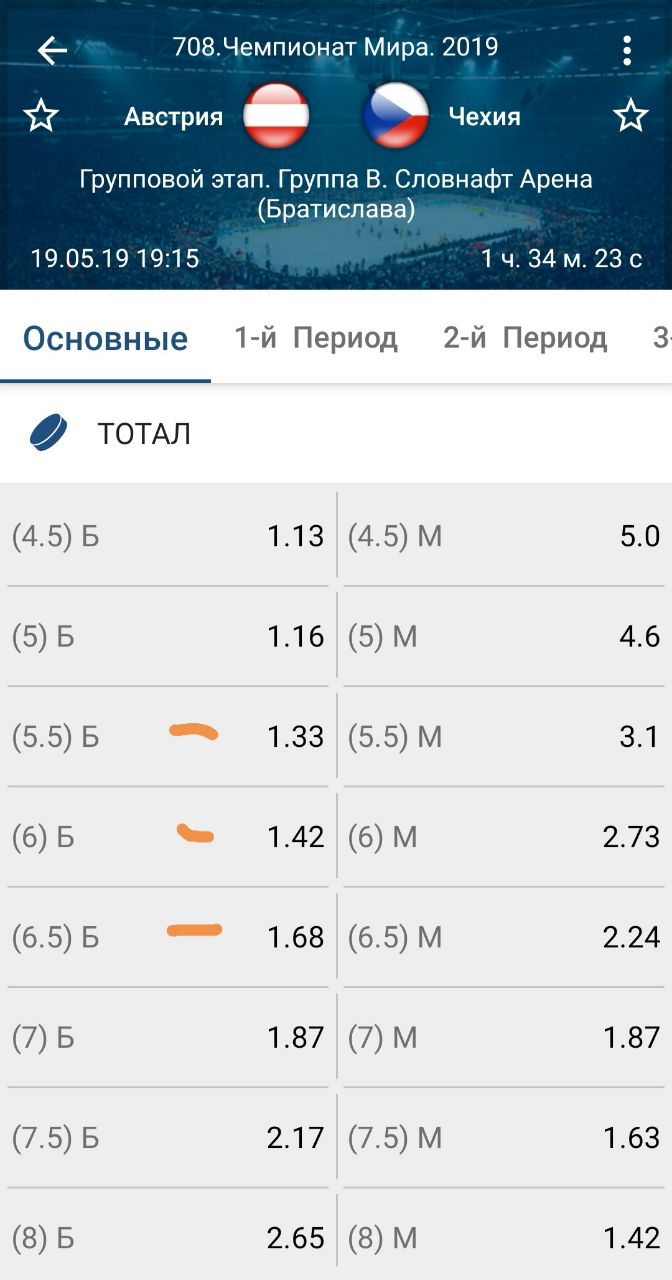Open the 2-й Период tab
672x1280 pixels.
[x=525, y=338]
